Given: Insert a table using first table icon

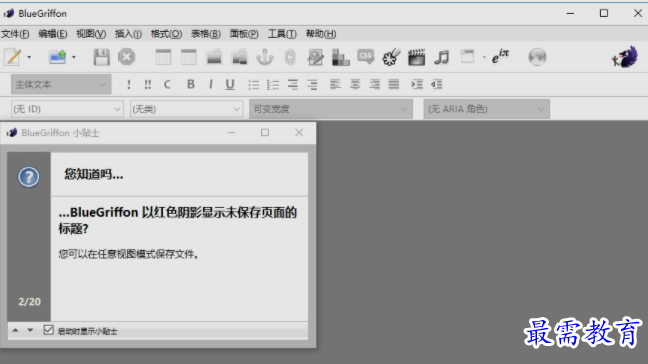Looking at the screenshot, I should (x=163, y=57).
